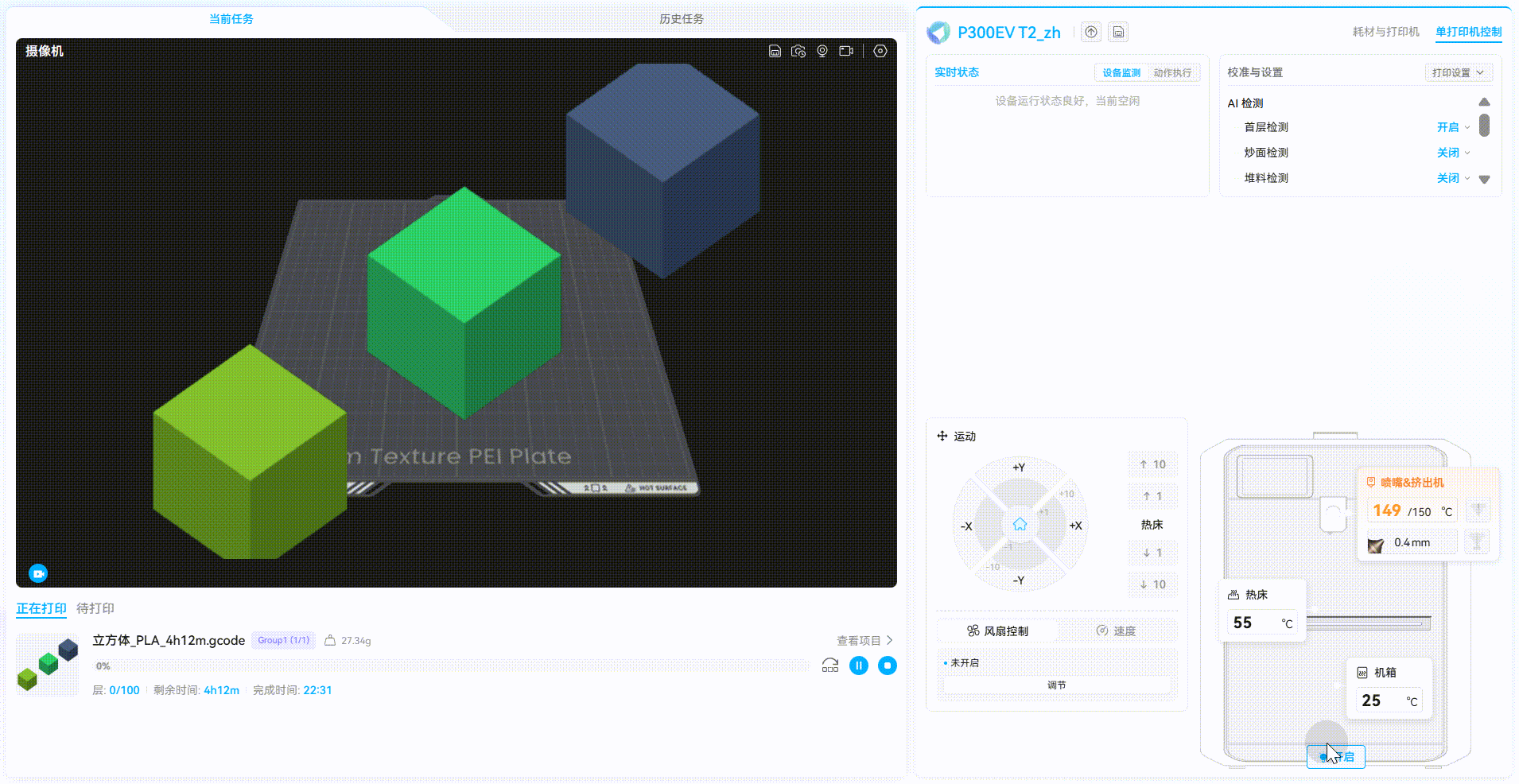Switch status view to 设备监测

pos(1121,72)
